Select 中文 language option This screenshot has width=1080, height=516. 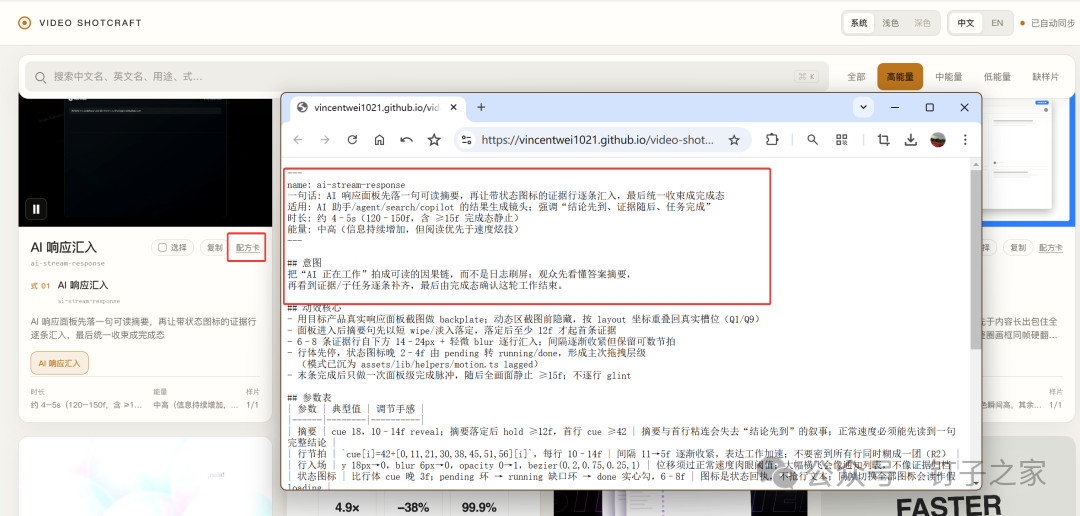[966, 23]
